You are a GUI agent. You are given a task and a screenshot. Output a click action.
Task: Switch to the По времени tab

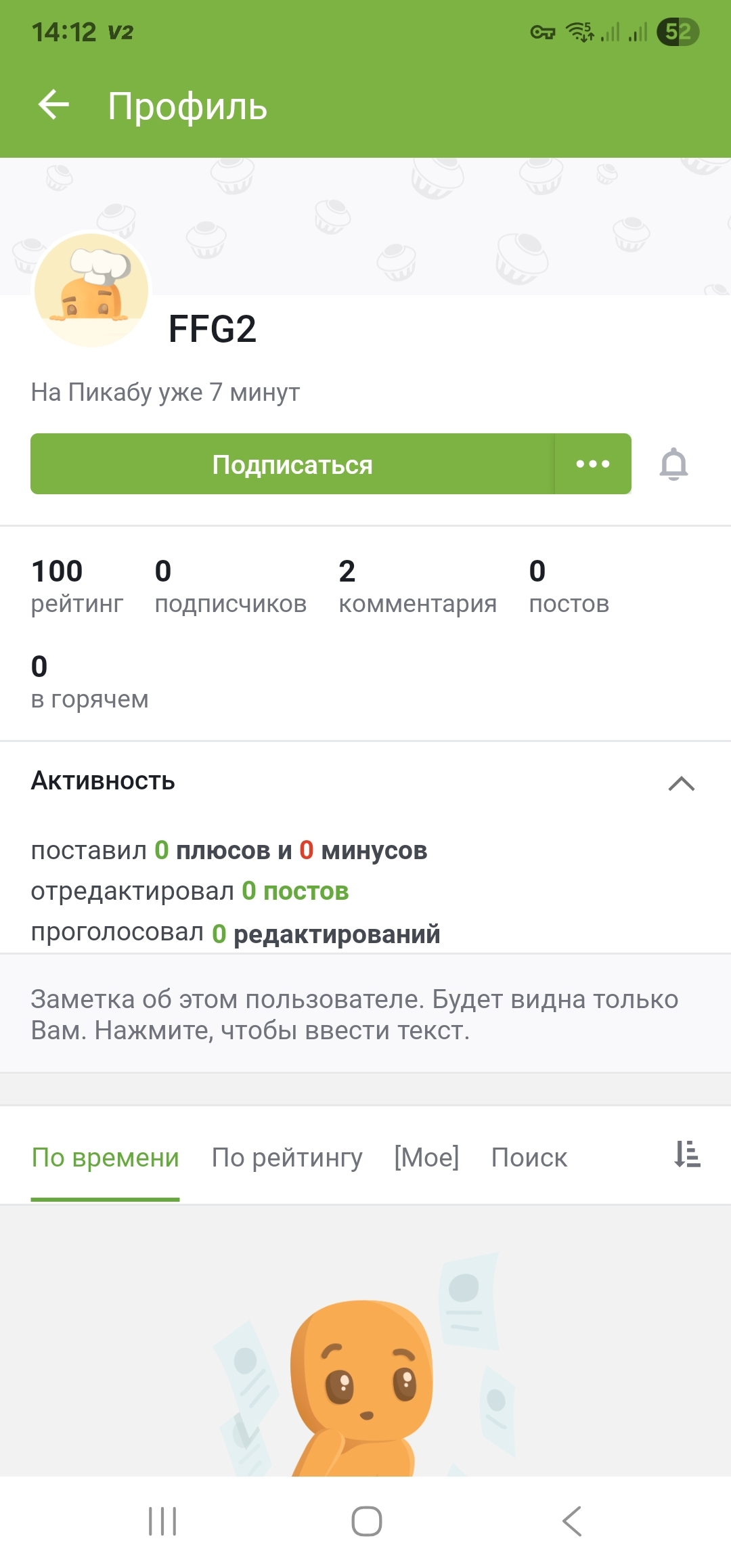click(x=106, y=1158)
